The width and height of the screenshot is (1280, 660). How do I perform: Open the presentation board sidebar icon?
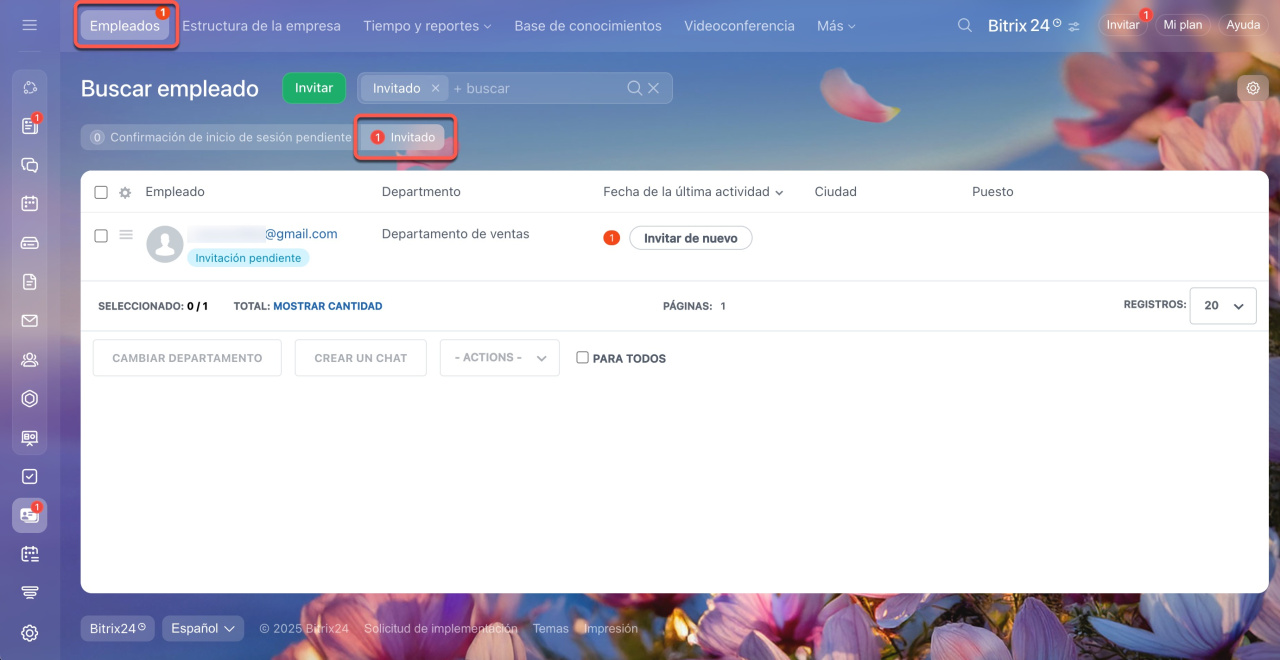29,438
